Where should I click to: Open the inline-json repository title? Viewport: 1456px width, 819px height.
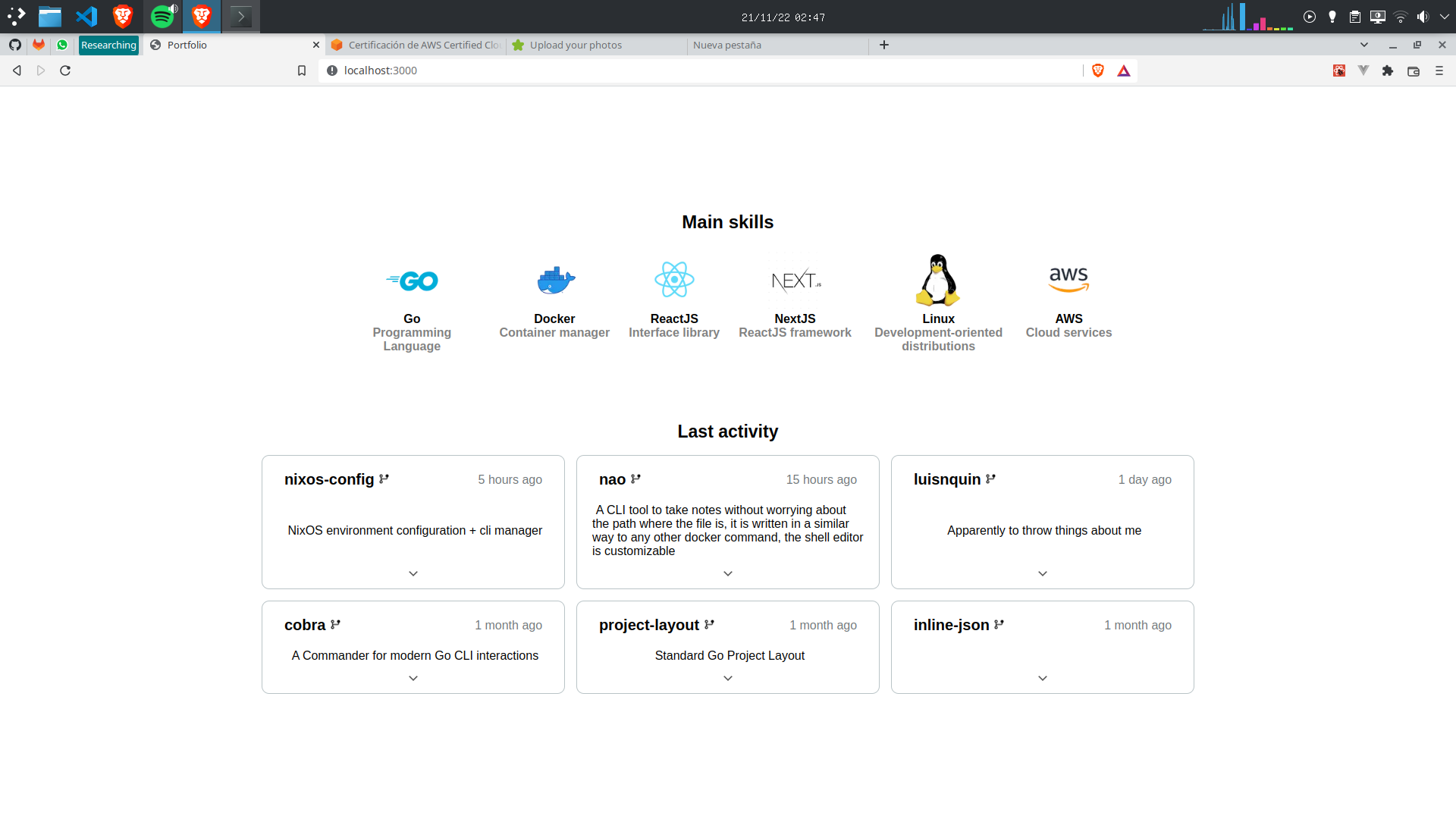click(x=952, y=625)
